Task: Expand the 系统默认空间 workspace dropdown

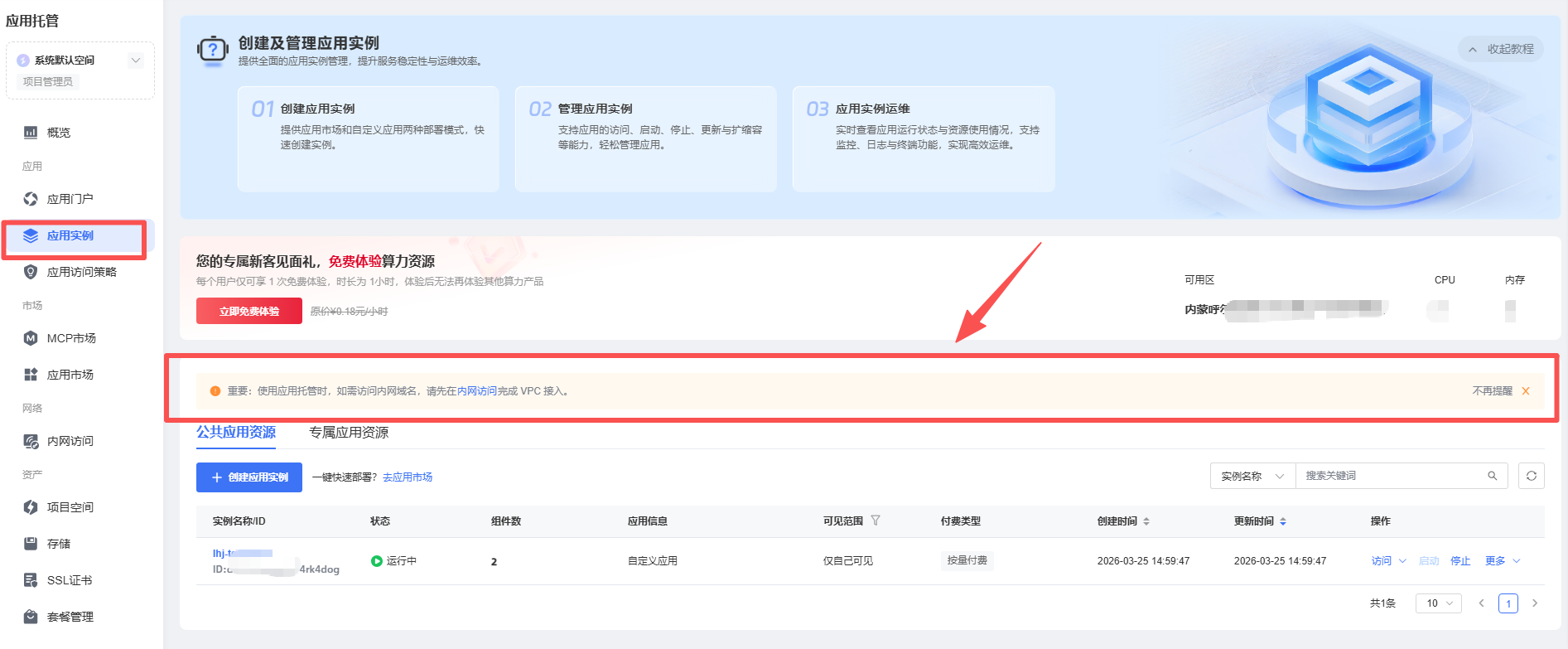Action: [136, 61]
